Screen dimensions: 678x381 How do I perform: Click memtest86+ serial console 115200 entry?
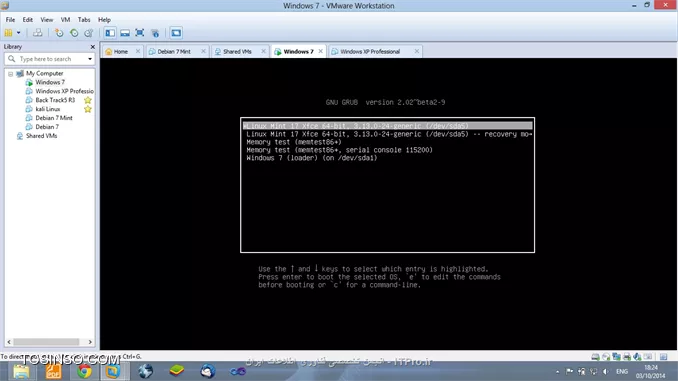339,150
